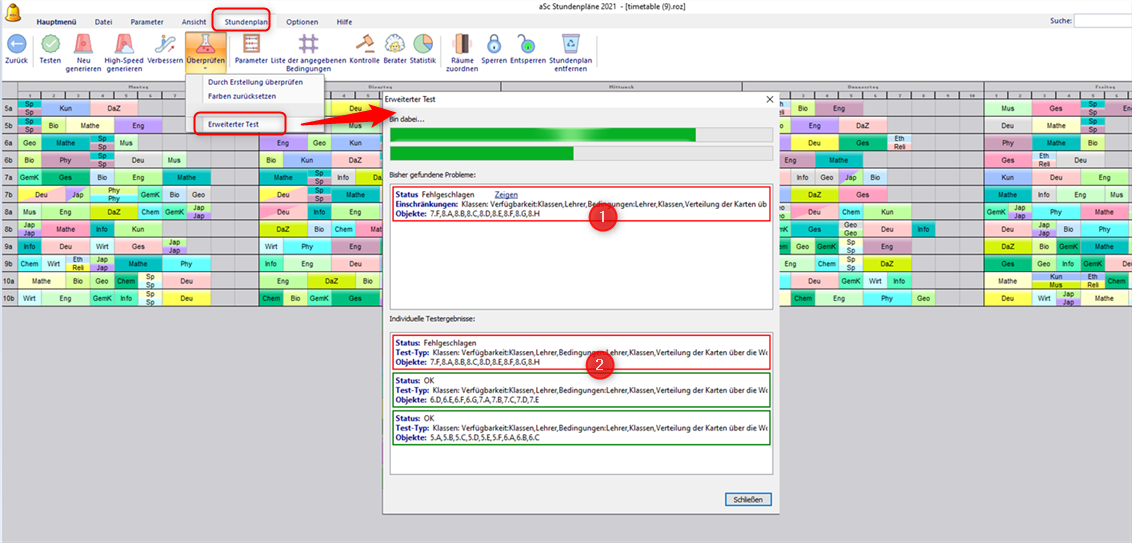The width and height of the screenshot is (1132, 543).
Task: Switch to the Hauptmenü tab
Action: [56, 22]
